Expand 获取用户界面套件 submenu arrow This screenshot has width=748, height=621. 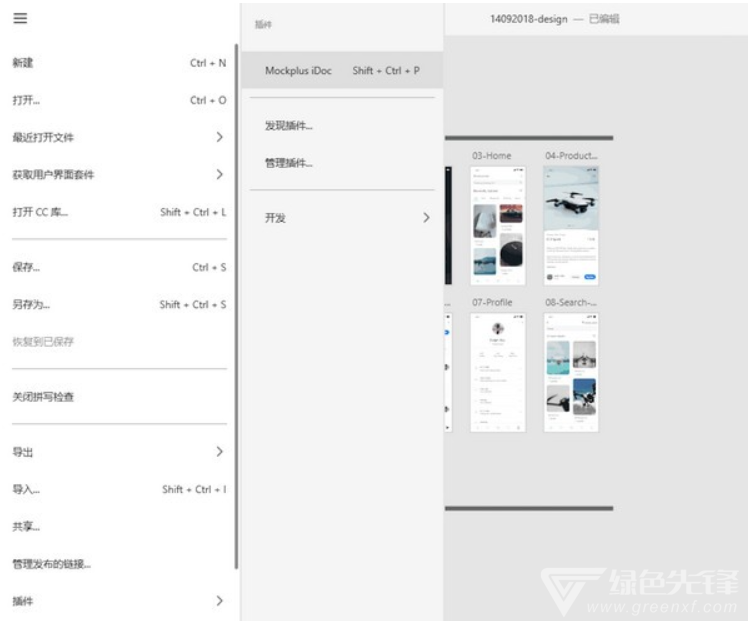click(x=219, y=175)
